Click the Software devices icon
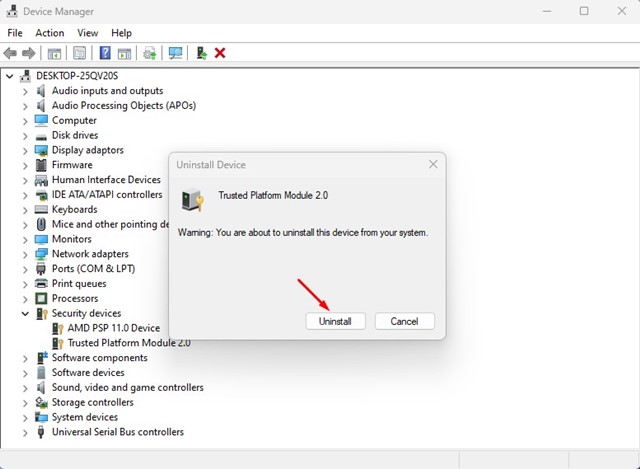The image size is (640, 469). pyautogui.click(x=41, y=373)
